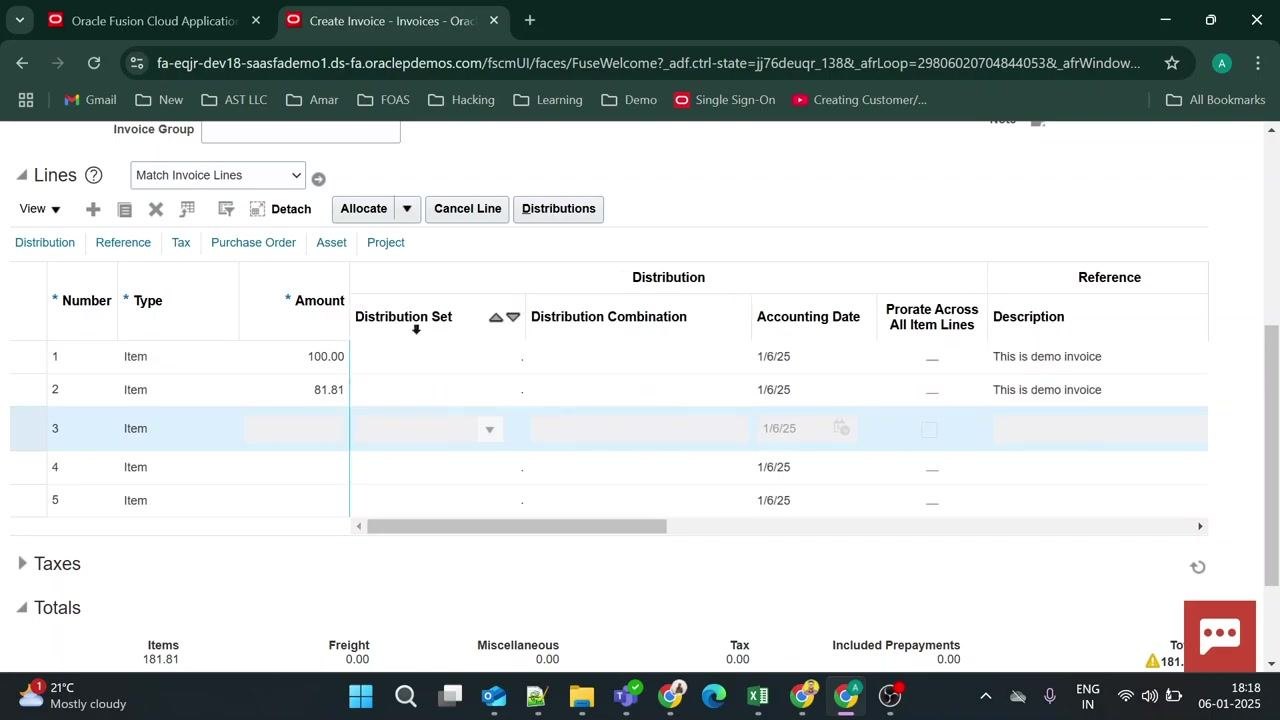Click the Amount field in row 3
The height and width of the screenshot is (720, 1280).
(x=295, y=429)
